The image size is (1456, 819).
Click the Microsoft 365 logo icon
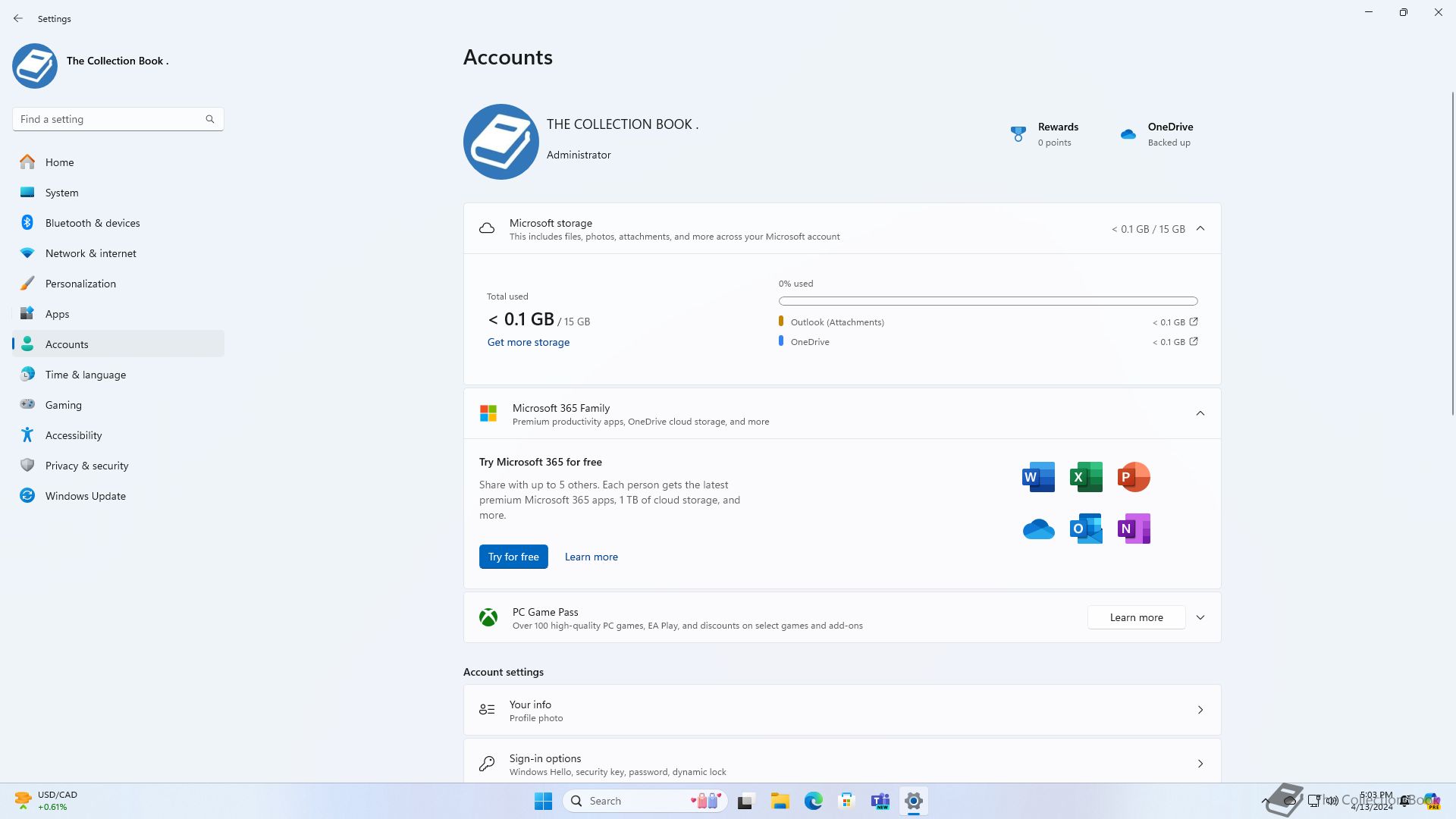click(488, 413)
